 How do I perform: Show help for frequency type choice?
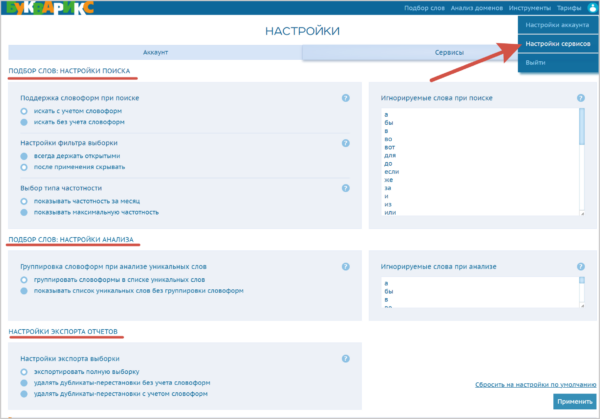[346, 188]
